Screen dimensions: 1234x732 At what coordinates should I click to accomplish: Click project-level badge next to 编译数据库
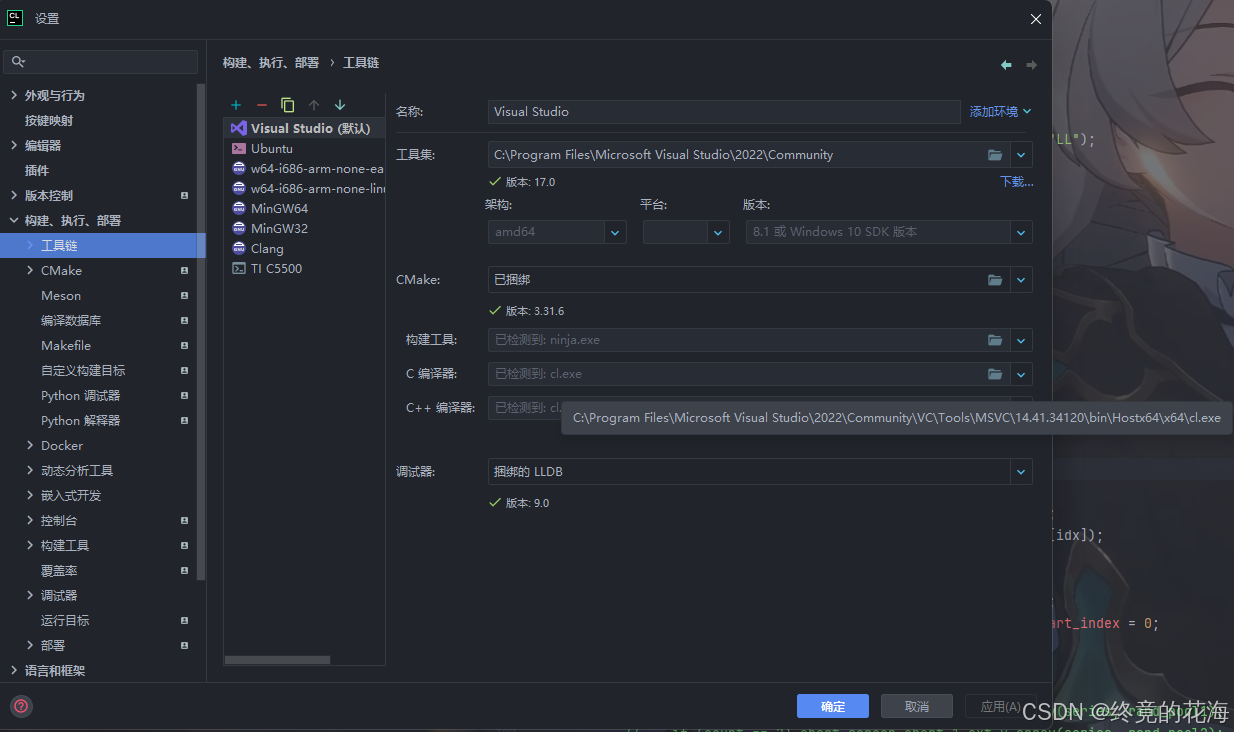click(184, 320)
